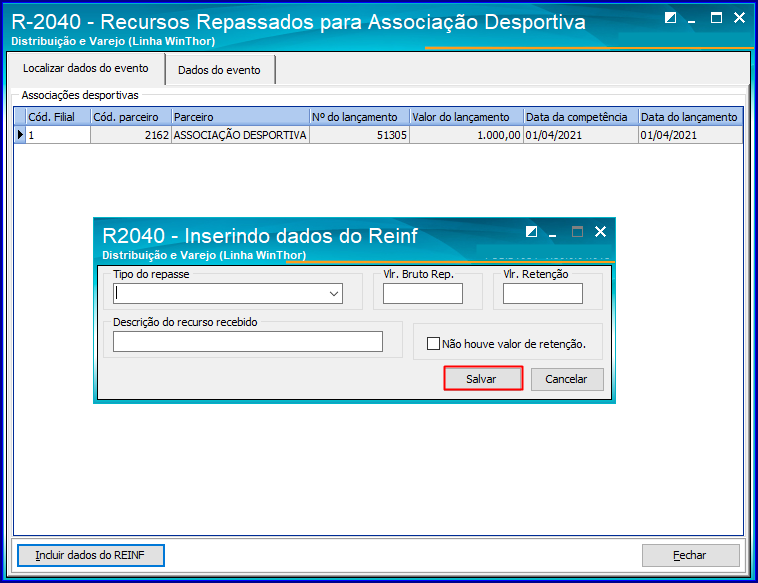
Task: Check Não houve valor de retenção
Action: pos(433,344)
